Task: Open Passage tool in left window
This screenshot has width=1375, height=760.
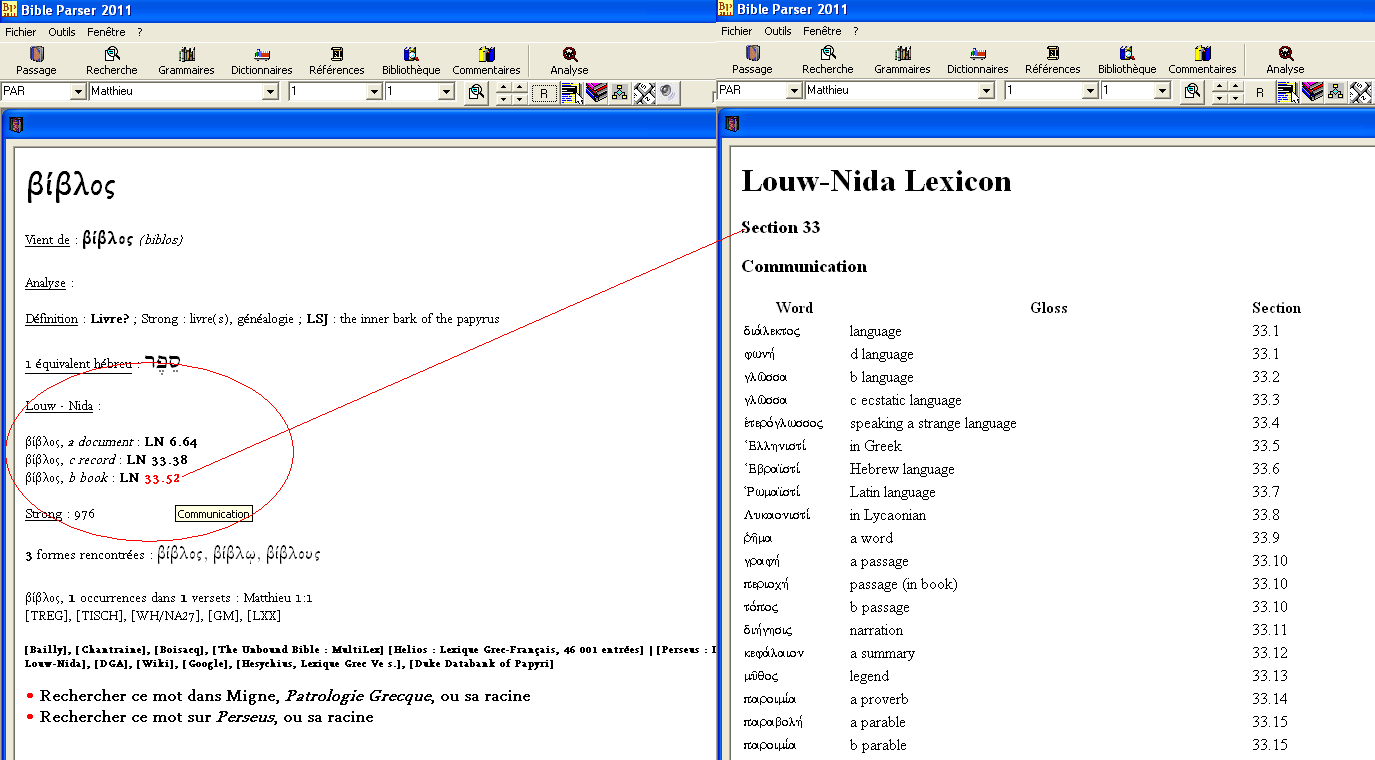Action: (x=36, y=60)
